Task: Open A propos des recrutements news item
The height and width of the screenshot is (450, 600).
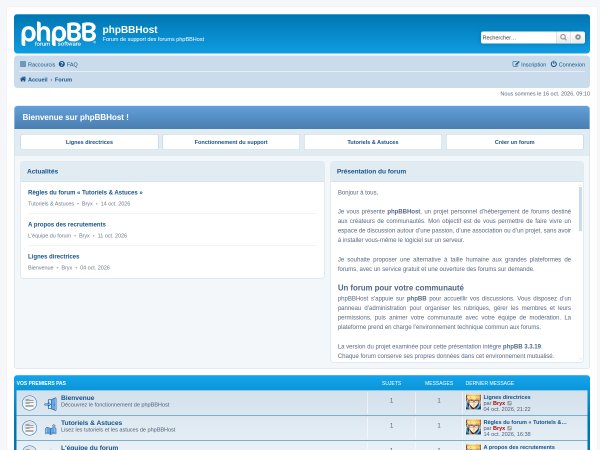Action: point(67,224)
